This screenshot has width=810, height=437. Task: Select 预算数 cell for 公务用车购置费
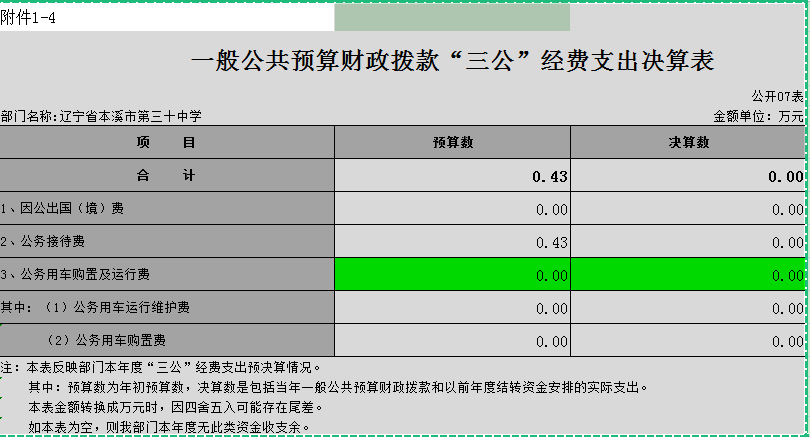[x=453, y=340]
